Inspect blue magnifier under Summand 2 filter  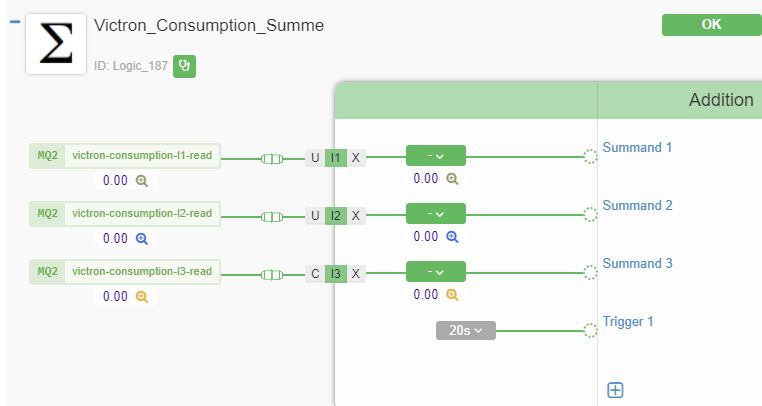452,237
